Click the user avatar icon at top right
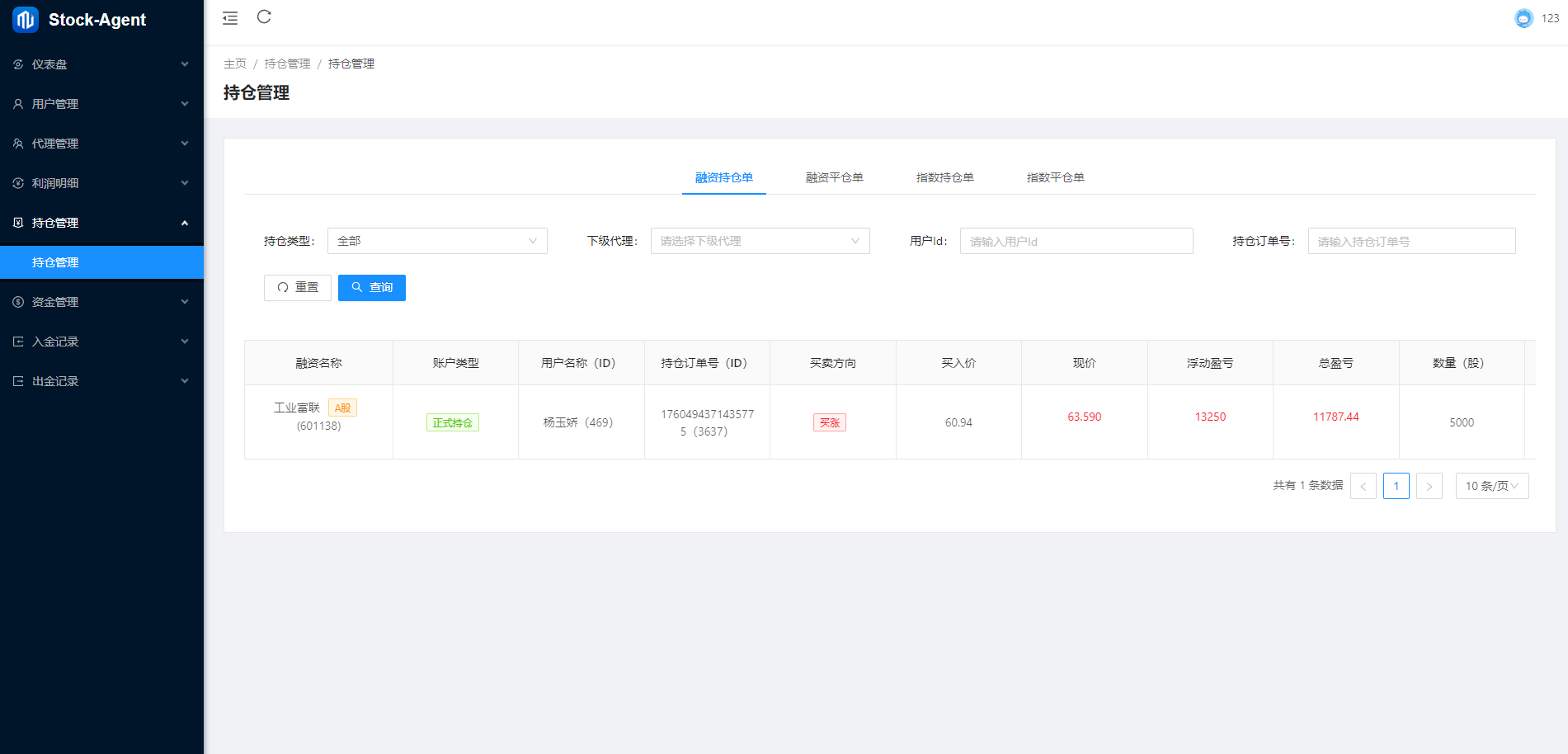Image resolution: width=1568 pixels, height=754 pixels. pos(1523,18)
